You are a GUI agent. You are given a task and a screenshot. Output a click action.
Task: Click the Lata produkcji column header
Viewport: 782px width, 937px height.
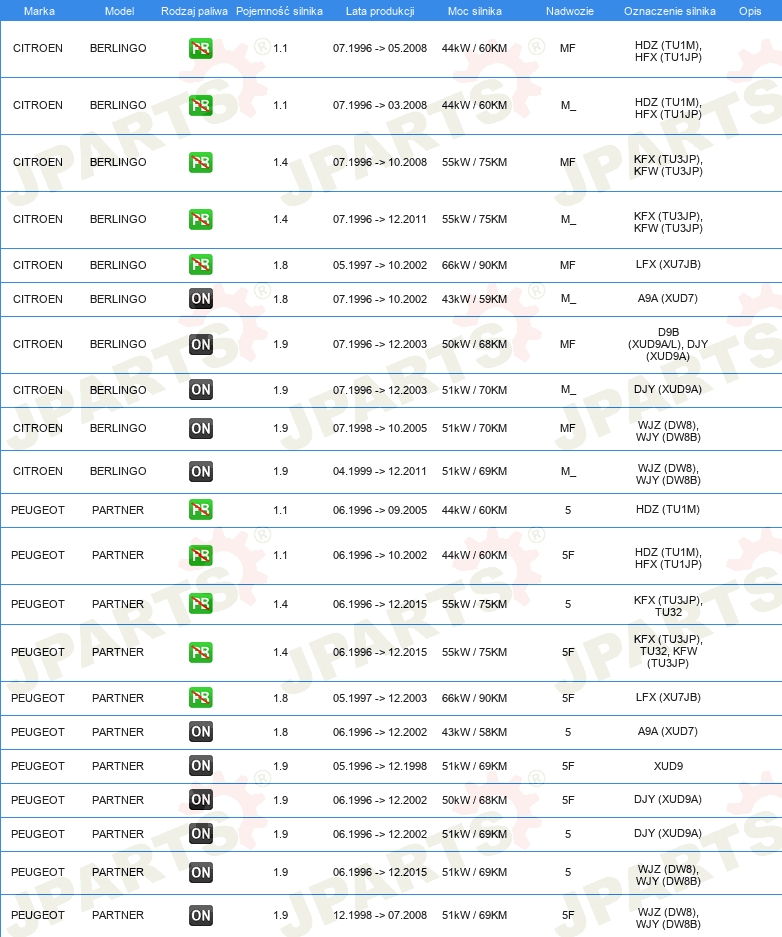point(380,11)
